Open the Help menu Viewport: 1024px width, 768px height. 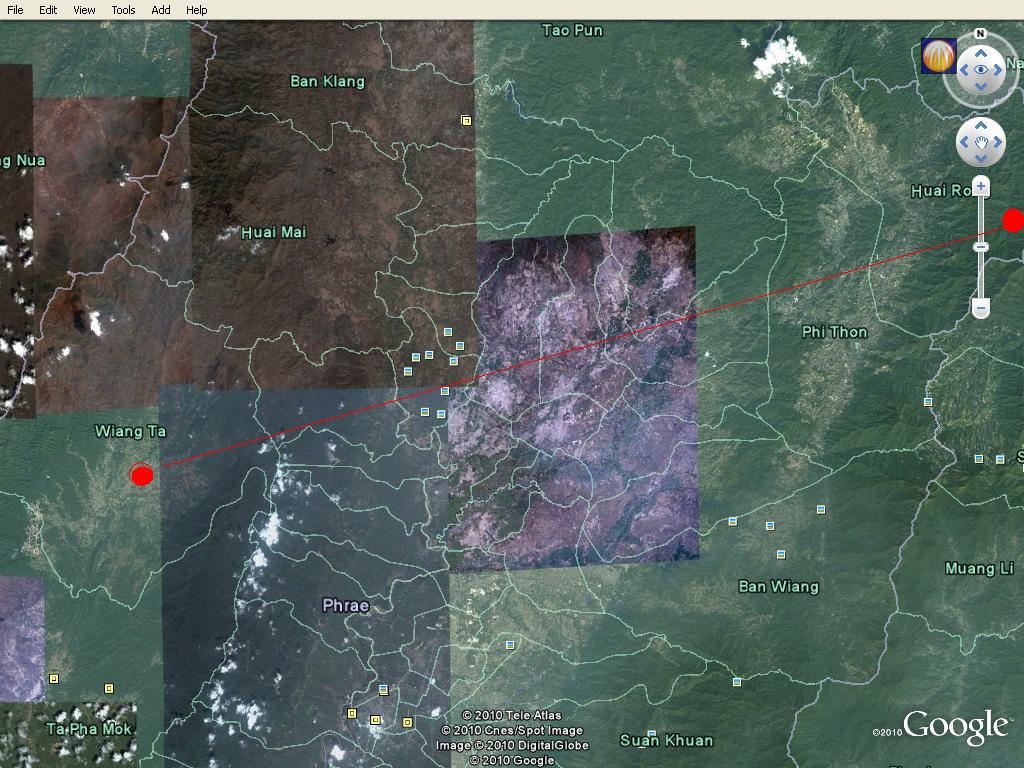[x=197, y=10]
